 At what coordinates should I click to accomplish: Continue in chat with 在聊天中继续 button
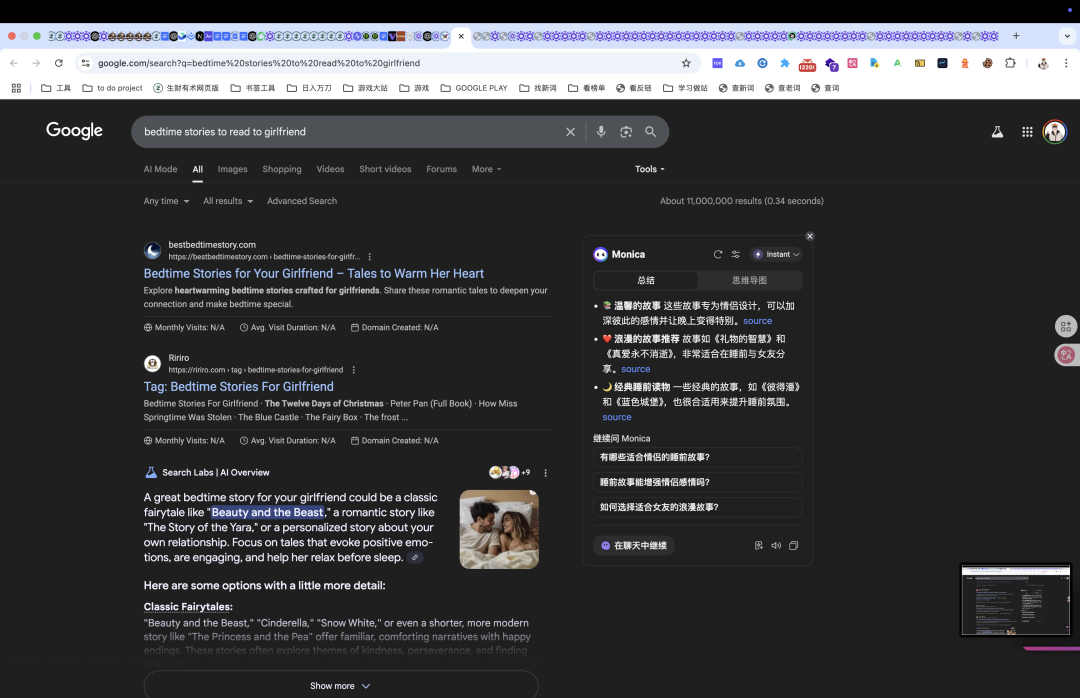(634, 546)
